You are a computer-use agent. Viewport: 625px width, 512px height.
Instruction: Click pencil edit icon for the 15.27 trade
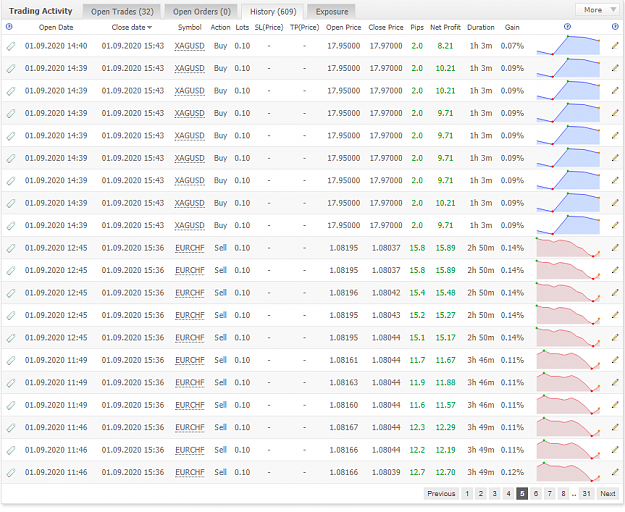(x=615, y=315)
